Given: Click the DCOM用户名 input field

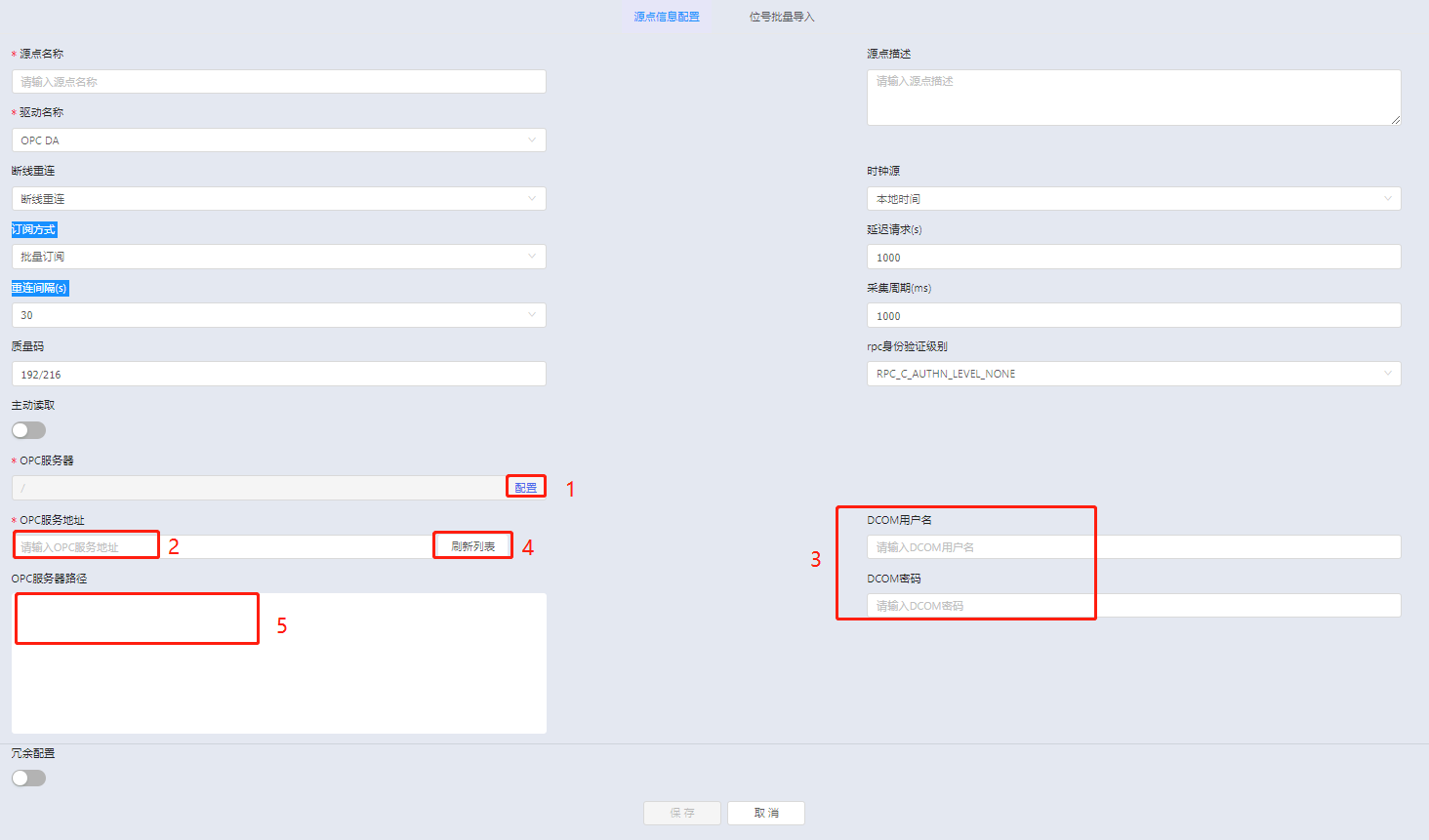Looking at the screenshot, I should click(1132, 547).
